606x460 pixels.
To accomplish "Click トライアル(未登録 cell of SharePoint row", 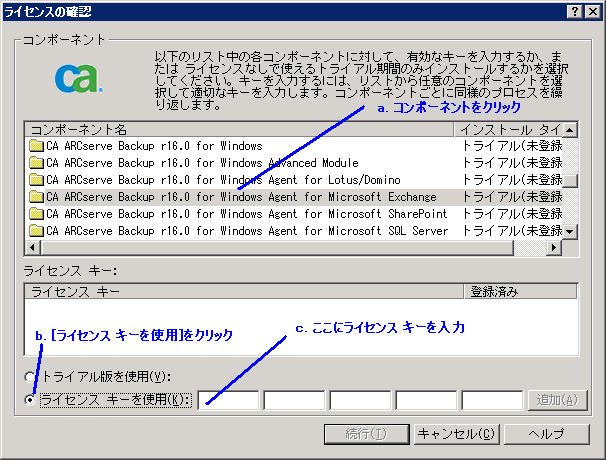I will click(x=512, y=214).
